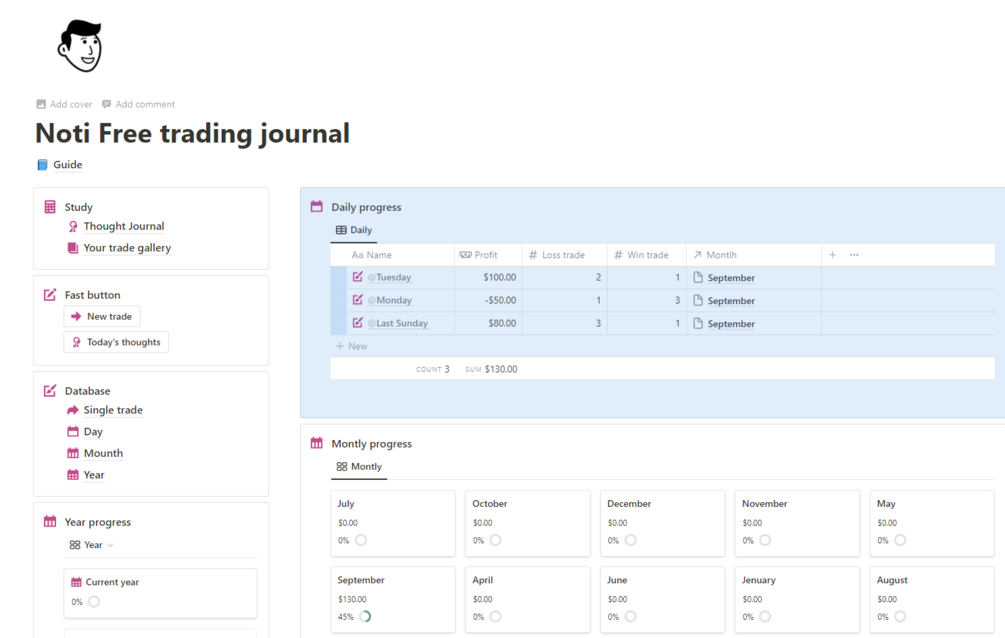
Task: Click the Daily progress calendar icon
Action: click(317, 206)
